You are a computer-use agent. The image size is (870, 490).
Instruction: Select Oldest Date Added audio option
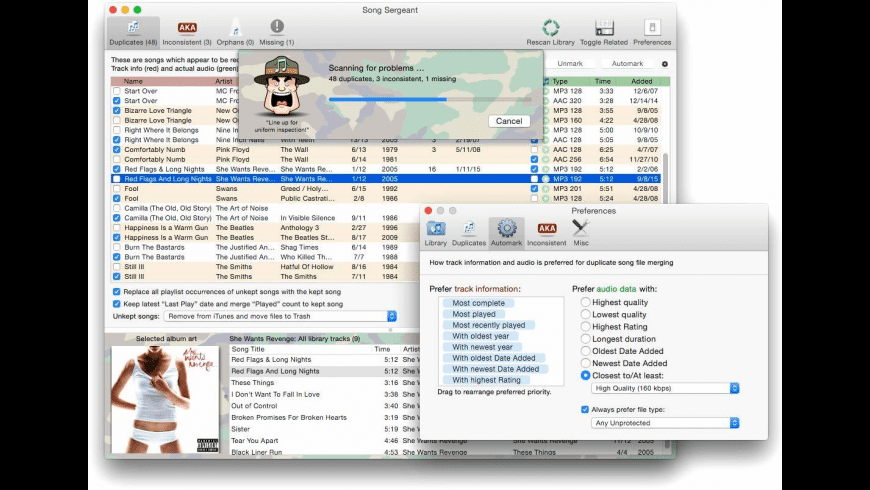coord(585,351)
